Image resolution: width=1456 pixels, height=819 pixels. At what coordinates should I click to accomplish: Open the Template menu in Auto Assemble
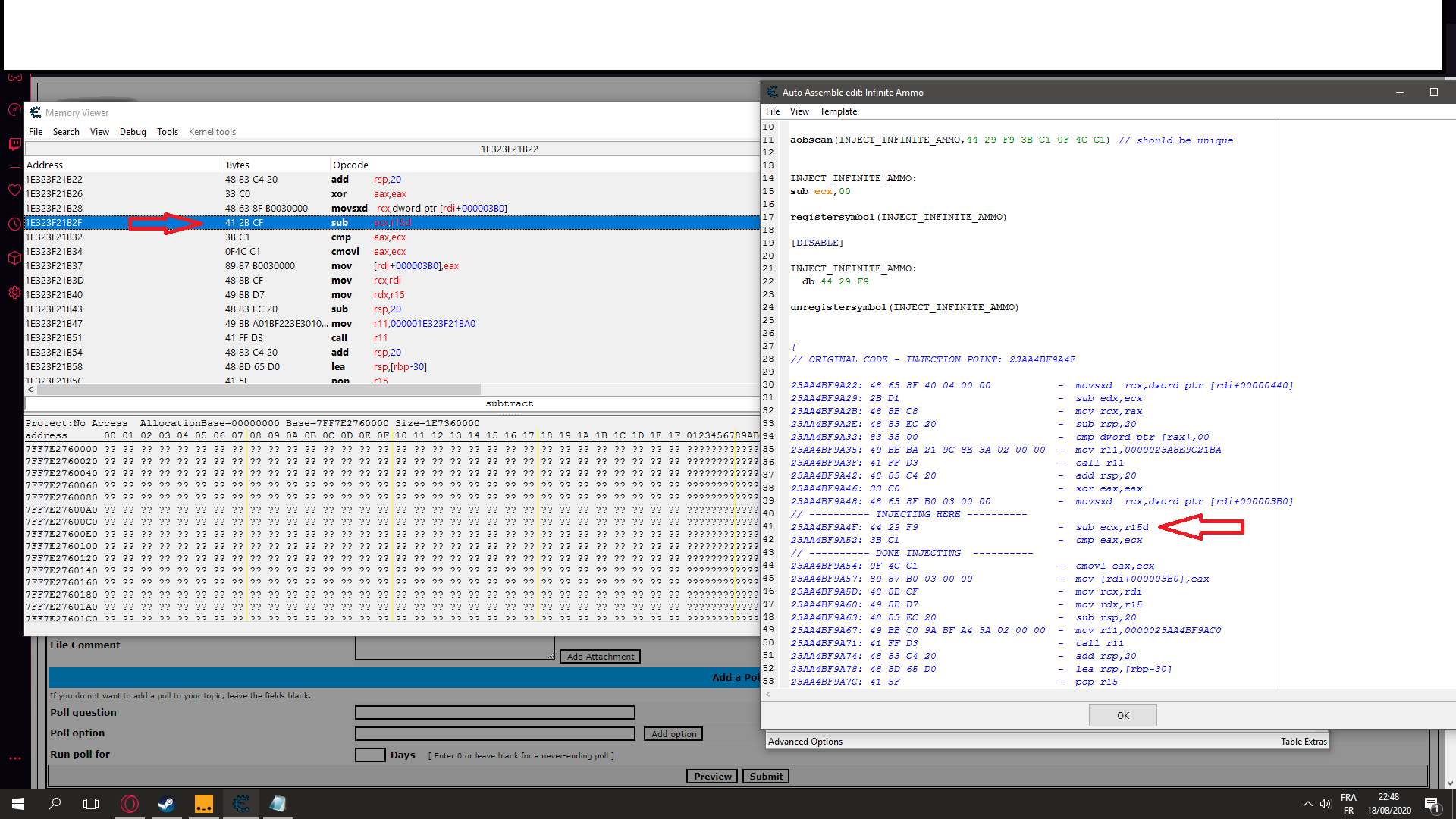[x=838, y=111]
